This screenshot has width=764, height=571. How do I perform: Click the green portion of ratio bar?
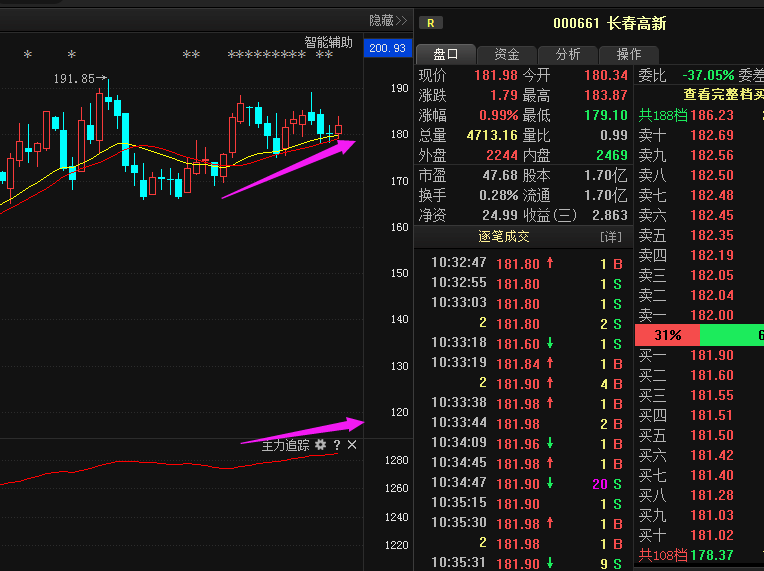(732, 335)
